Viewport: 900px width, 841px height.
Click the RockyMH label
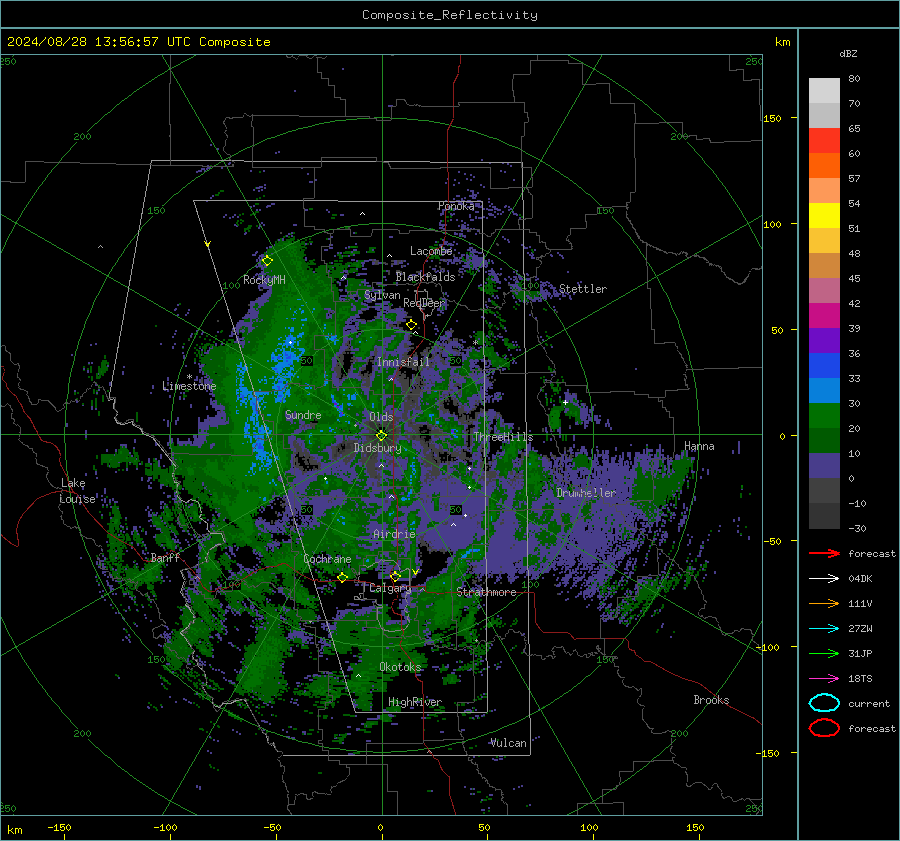264,280
